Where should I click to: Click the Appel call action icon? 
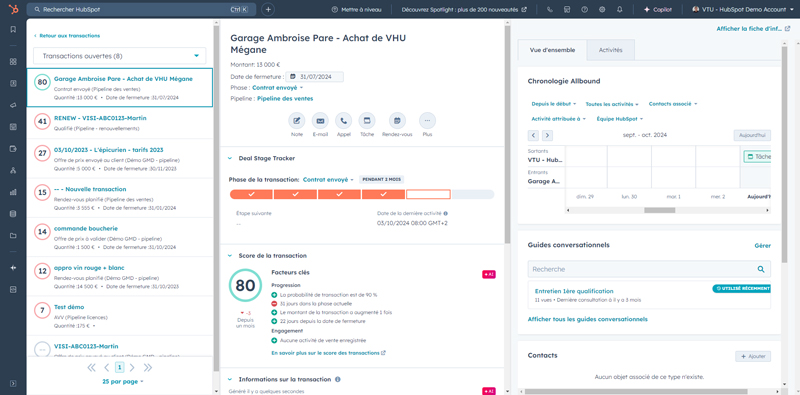(343, 121)
